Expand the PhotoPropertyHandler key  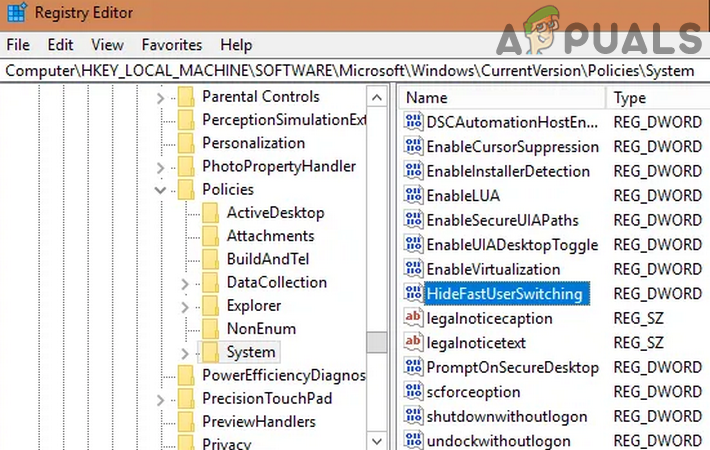[x=160, y=168]
